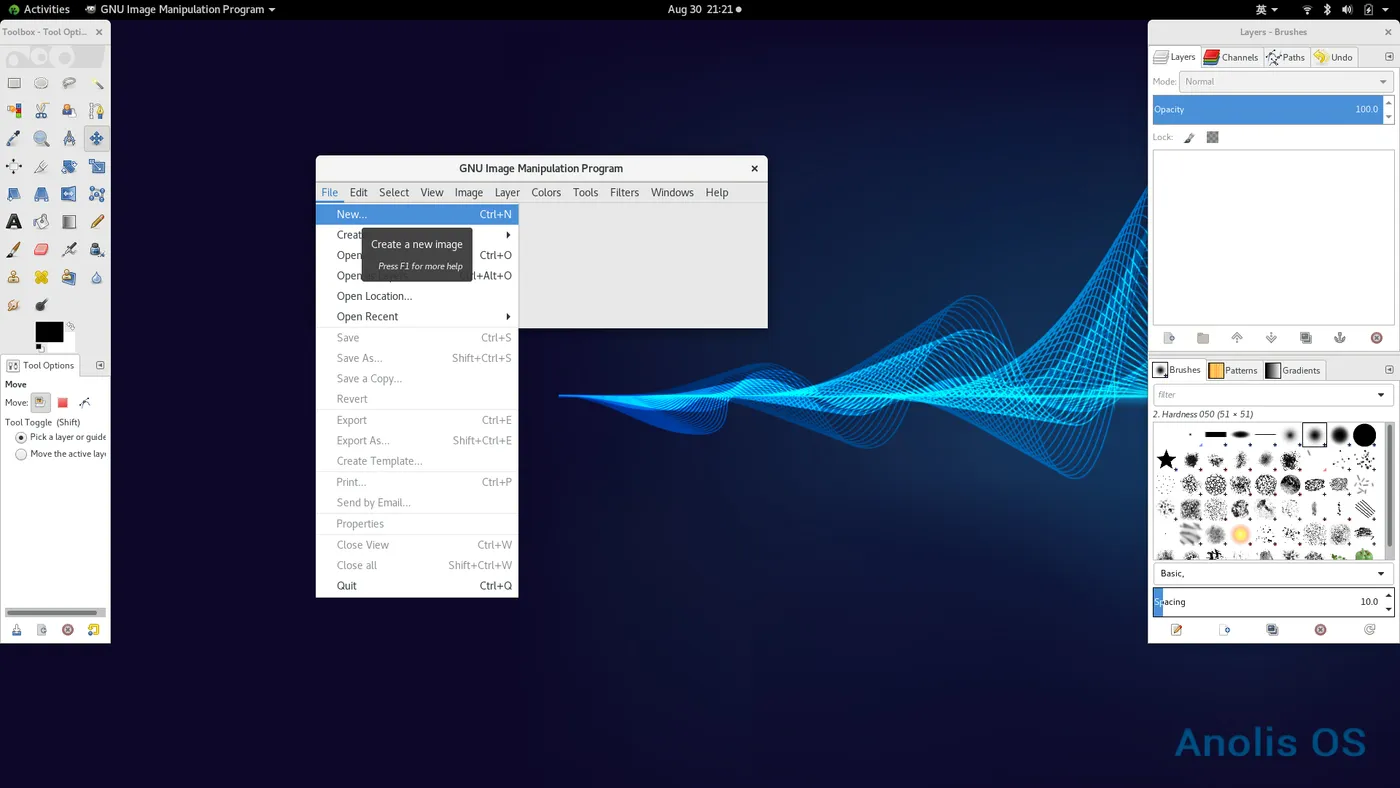The image size is (1400, 788).
Task: Select the Rotate tool
Action: 69,167
